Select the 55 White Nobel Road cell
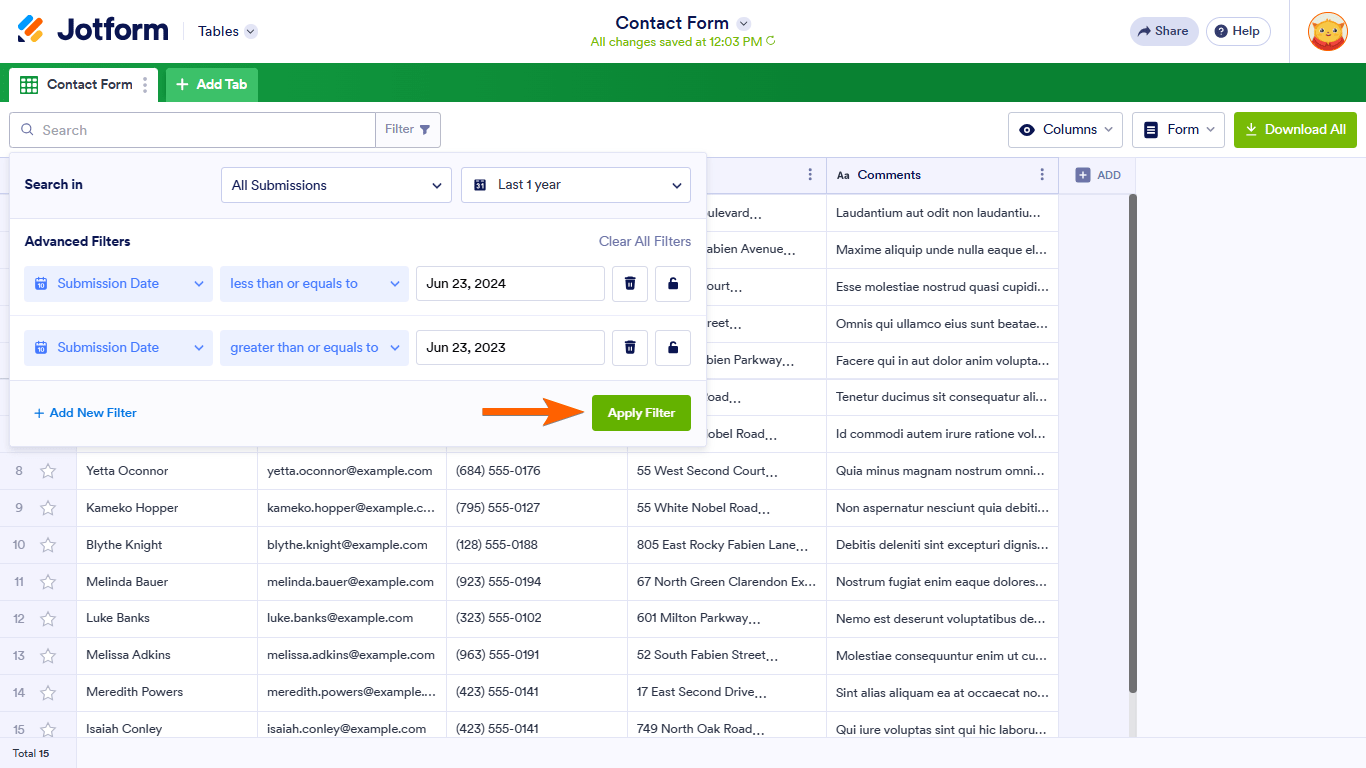 click(727, 508)
